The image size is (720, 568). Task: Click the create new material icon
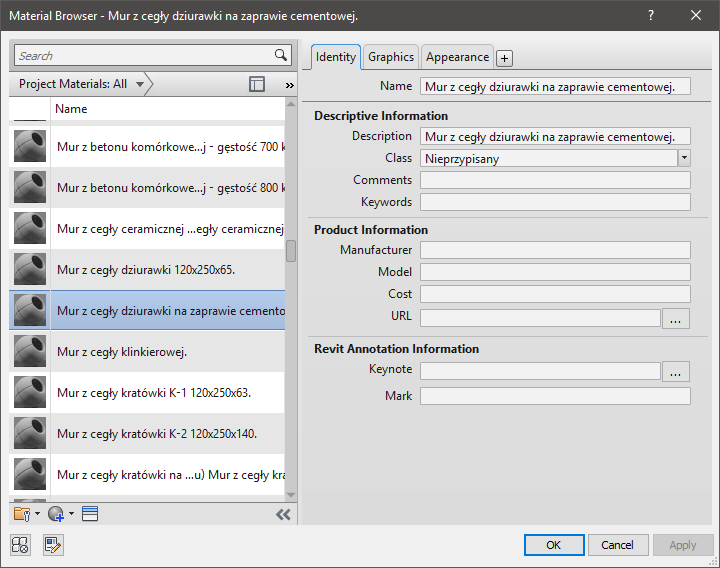point(56,514)
